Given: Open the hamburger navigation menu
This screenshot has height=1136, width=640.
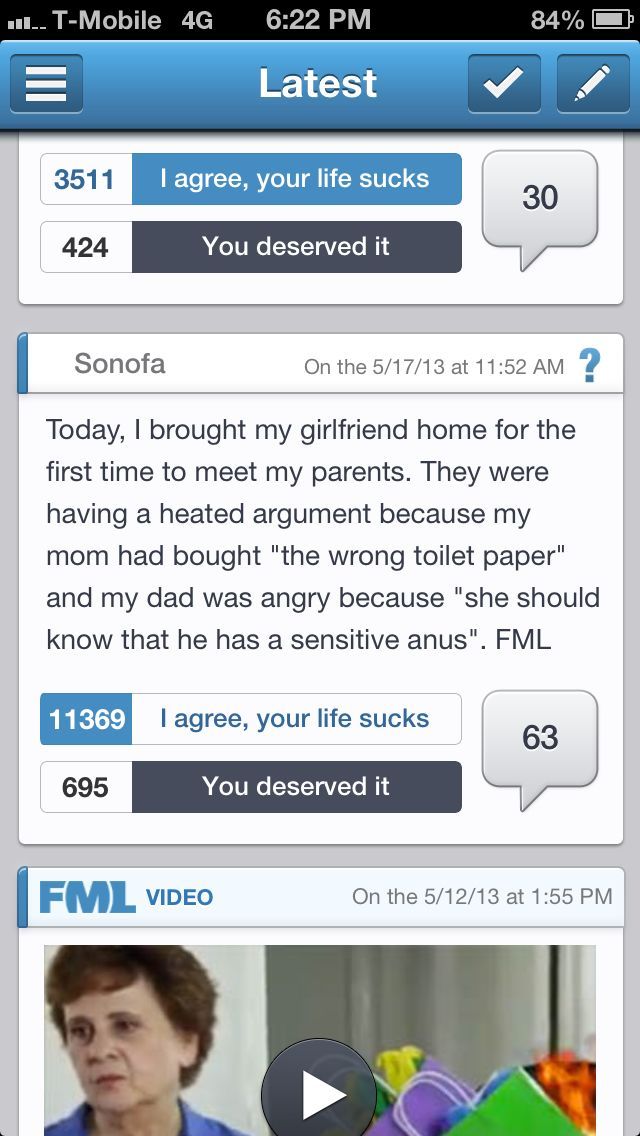Looking at the screenshot, I should point(45,83).
